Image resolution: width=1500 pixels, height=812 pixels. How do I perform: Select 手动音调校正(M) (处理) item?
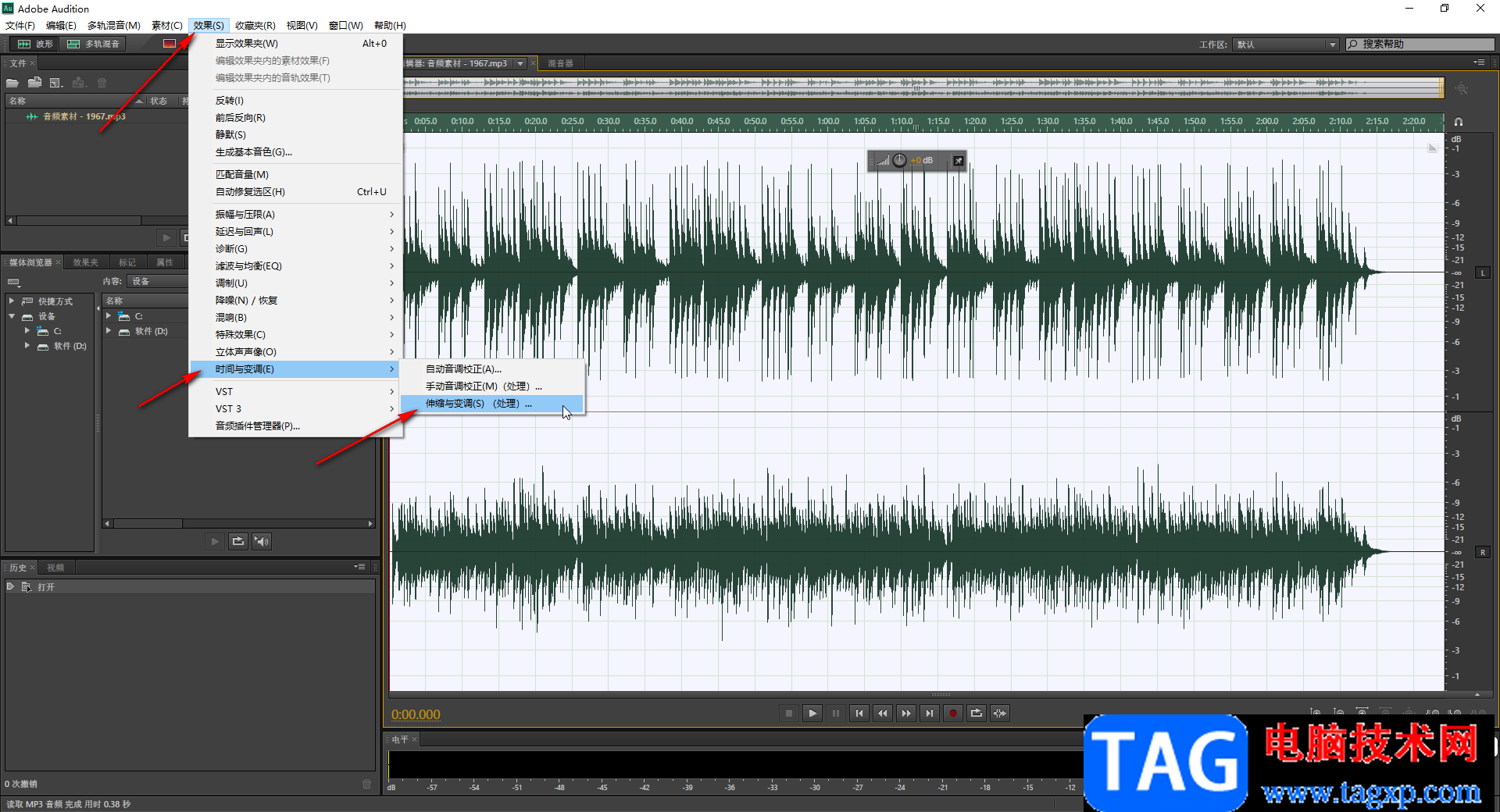coord(491,386)
